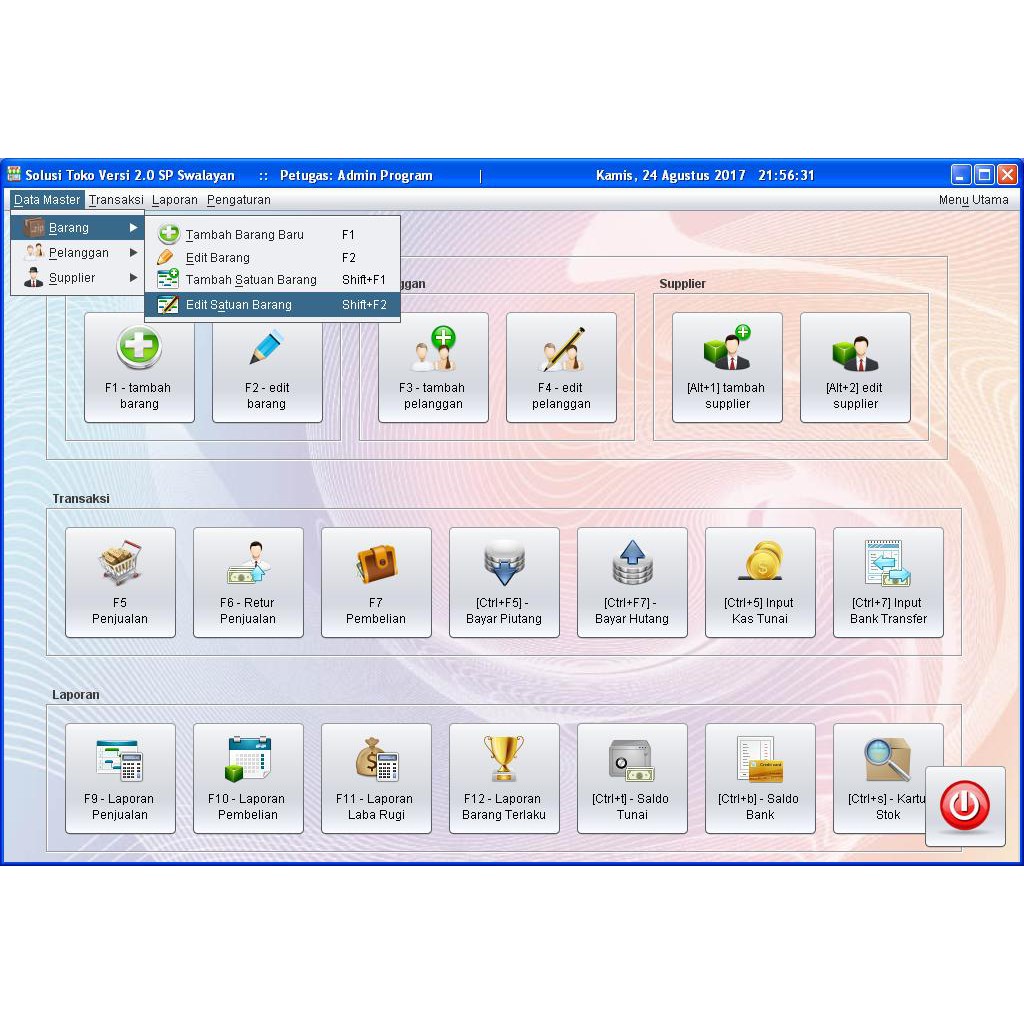This screenshot has width=1024, height=1024.
Task: Open the Data Master menu
Action: (x=47, y=200)
